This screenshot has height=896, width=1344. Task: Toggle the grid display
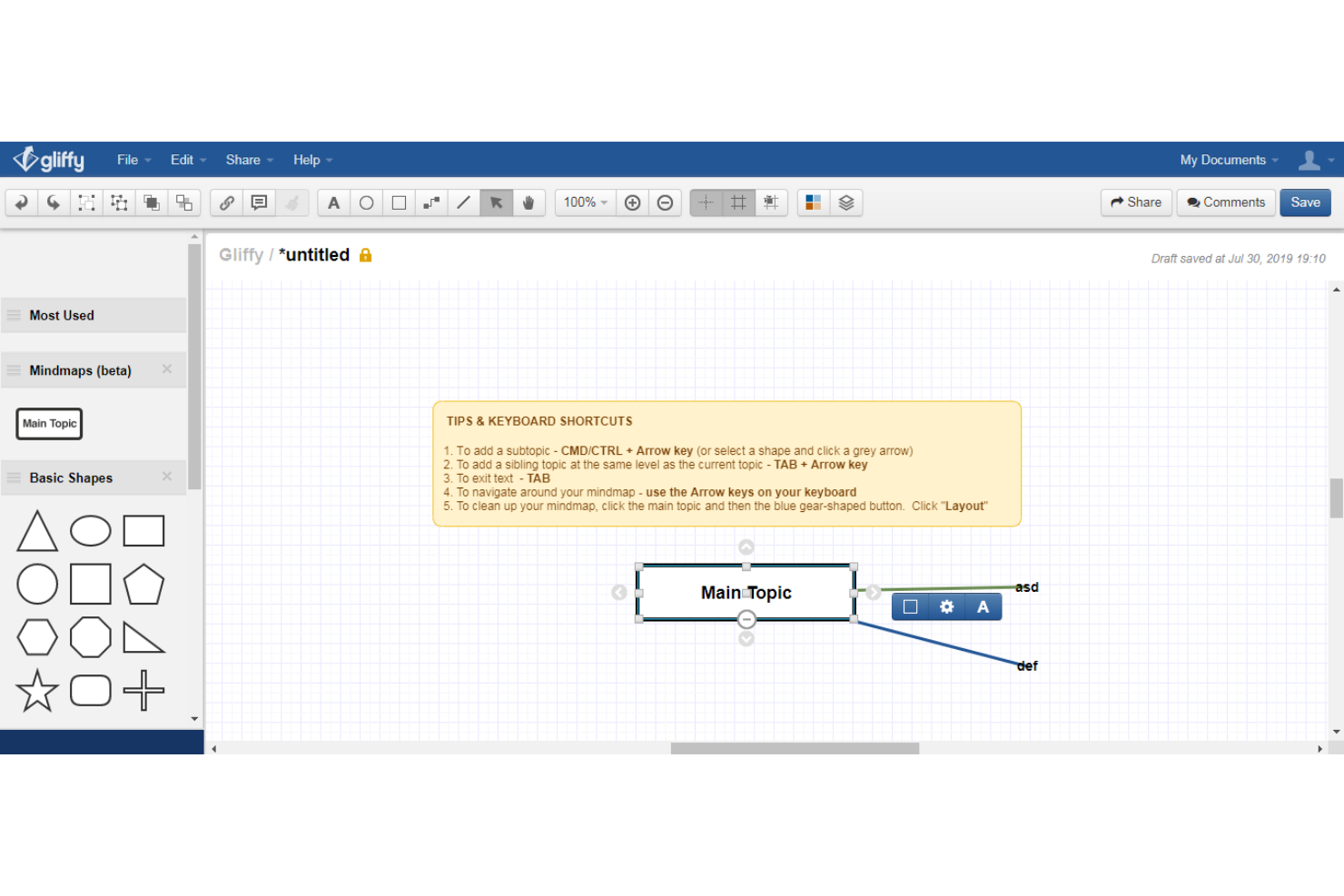click(x=738, y=202)
